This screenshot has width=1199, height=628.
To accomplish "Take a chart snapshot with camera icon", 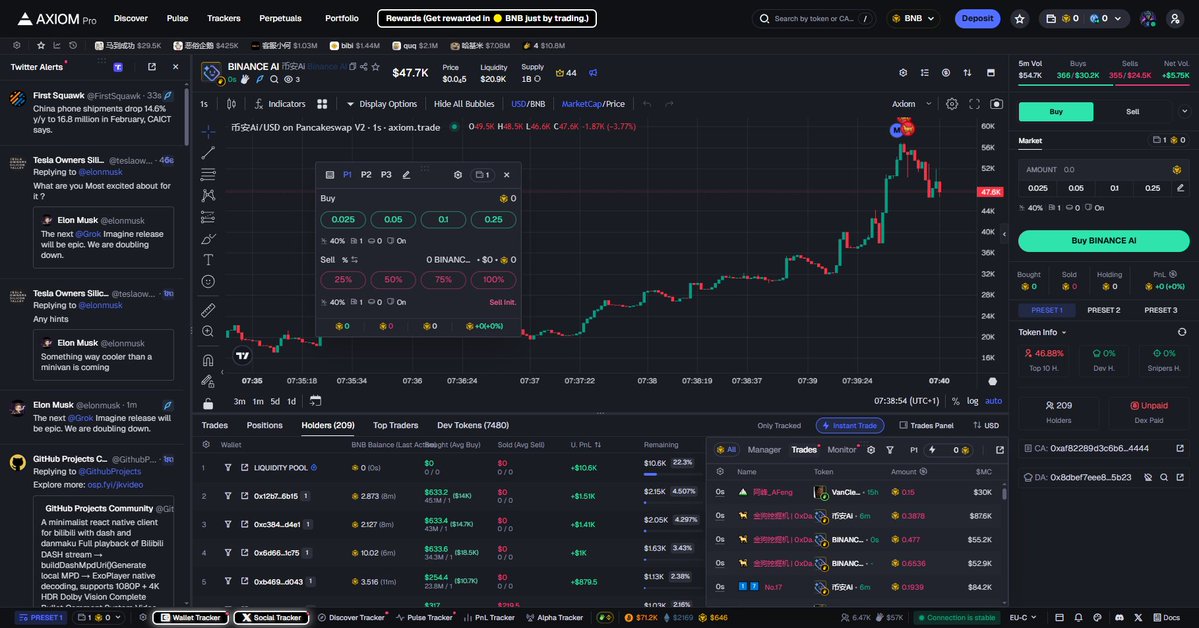I will pyautogui.click(x=996, y=104).
